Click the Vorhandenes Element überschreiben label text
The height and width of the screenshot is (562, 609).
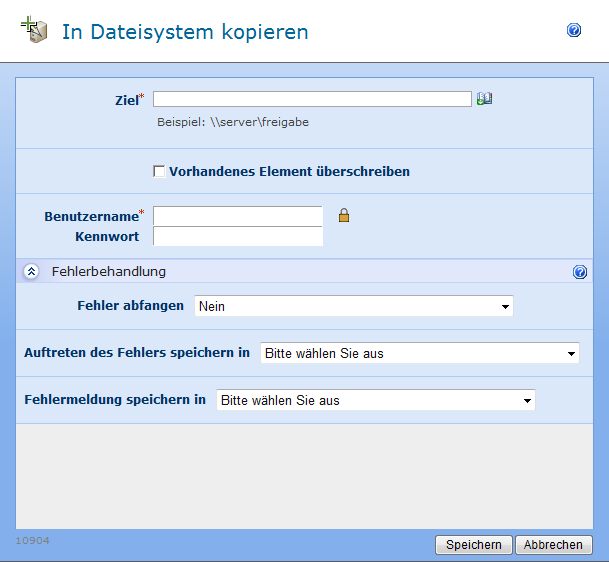tap(289, 172)
